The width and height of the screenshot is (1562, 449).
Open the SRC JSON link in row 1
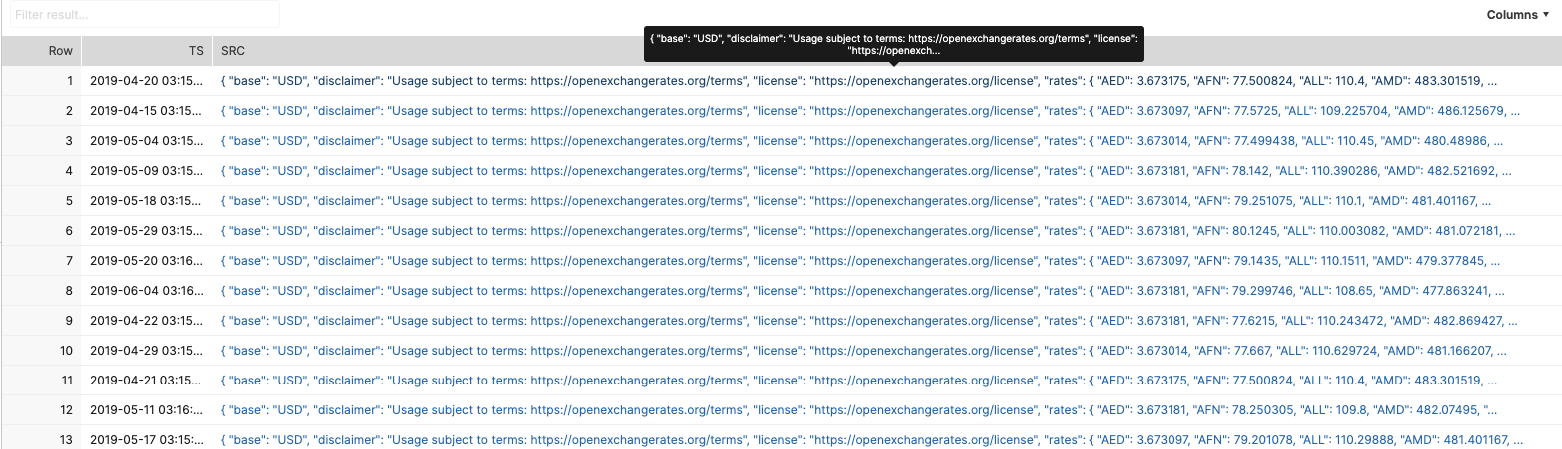[866, 81]
